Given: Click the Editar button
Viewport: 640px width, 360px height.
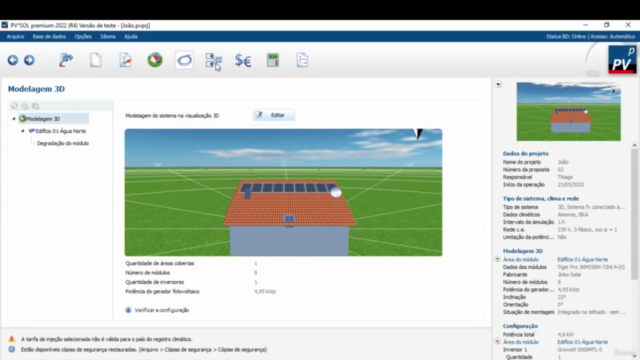Looking at the screenshot, I should pyautogui.click(x=274, y=115).
